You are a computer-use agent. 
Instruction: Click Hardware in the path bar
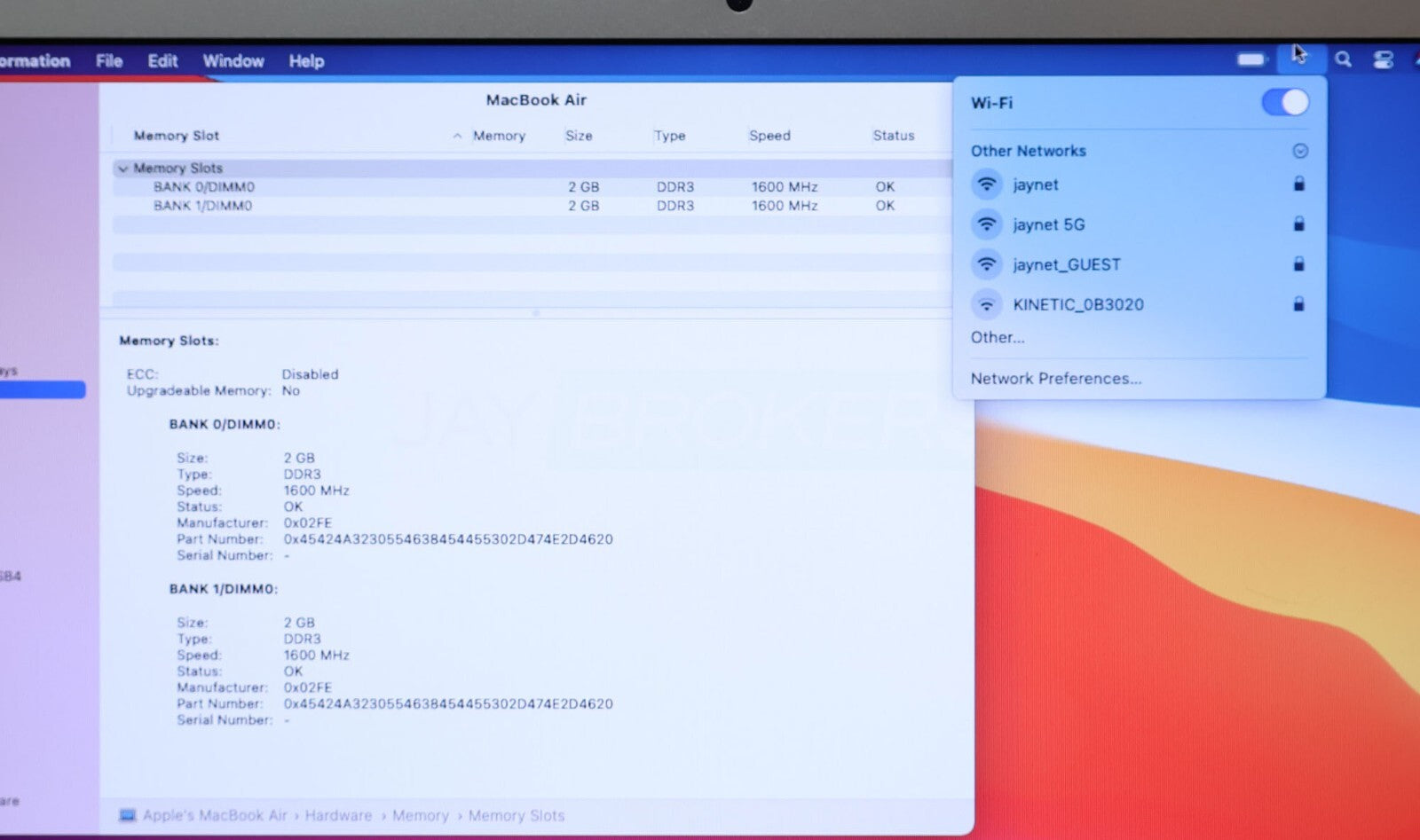[338, 815]
